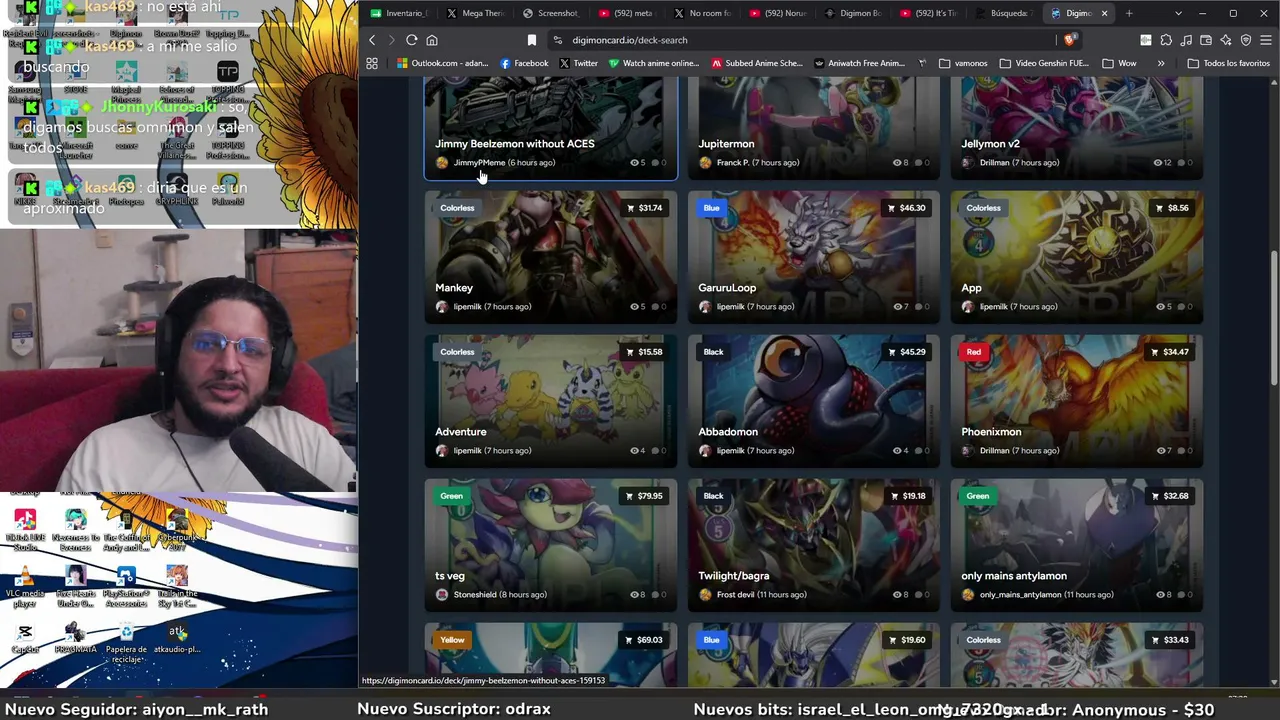Reload the digimoncard.io page

(x=411, y=40)
